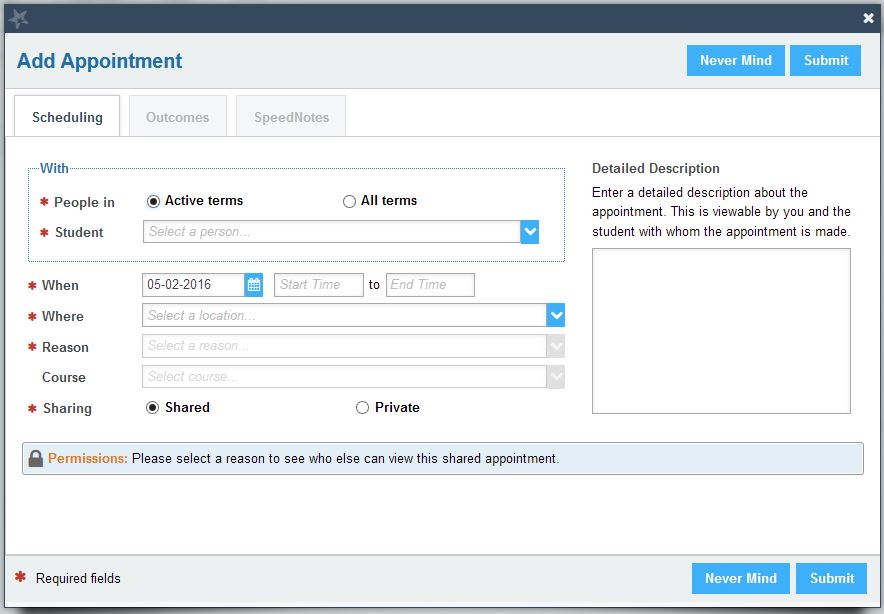
Task: Switch to the Outcomes tab
Action: point(177,116)
